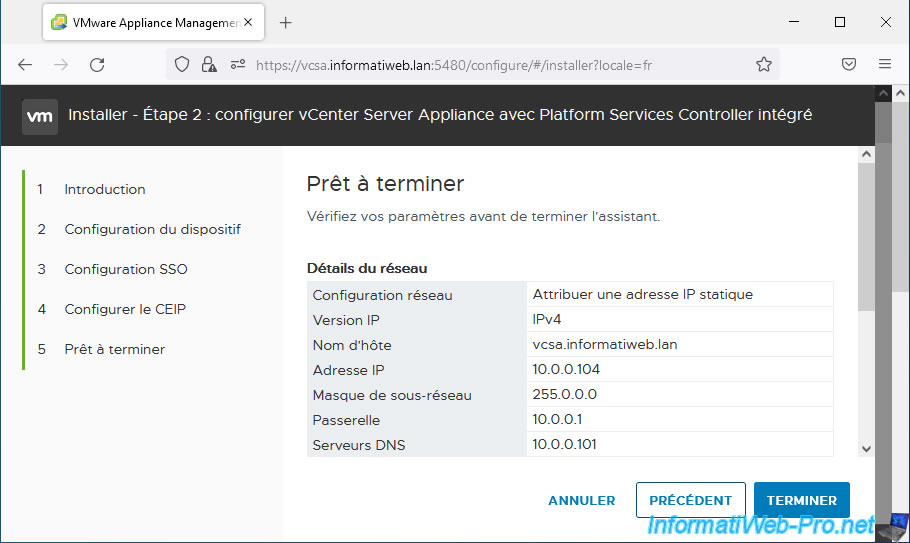Click the summary panel scrollbar thumb
Screen dimensions: 910x543
866,237
